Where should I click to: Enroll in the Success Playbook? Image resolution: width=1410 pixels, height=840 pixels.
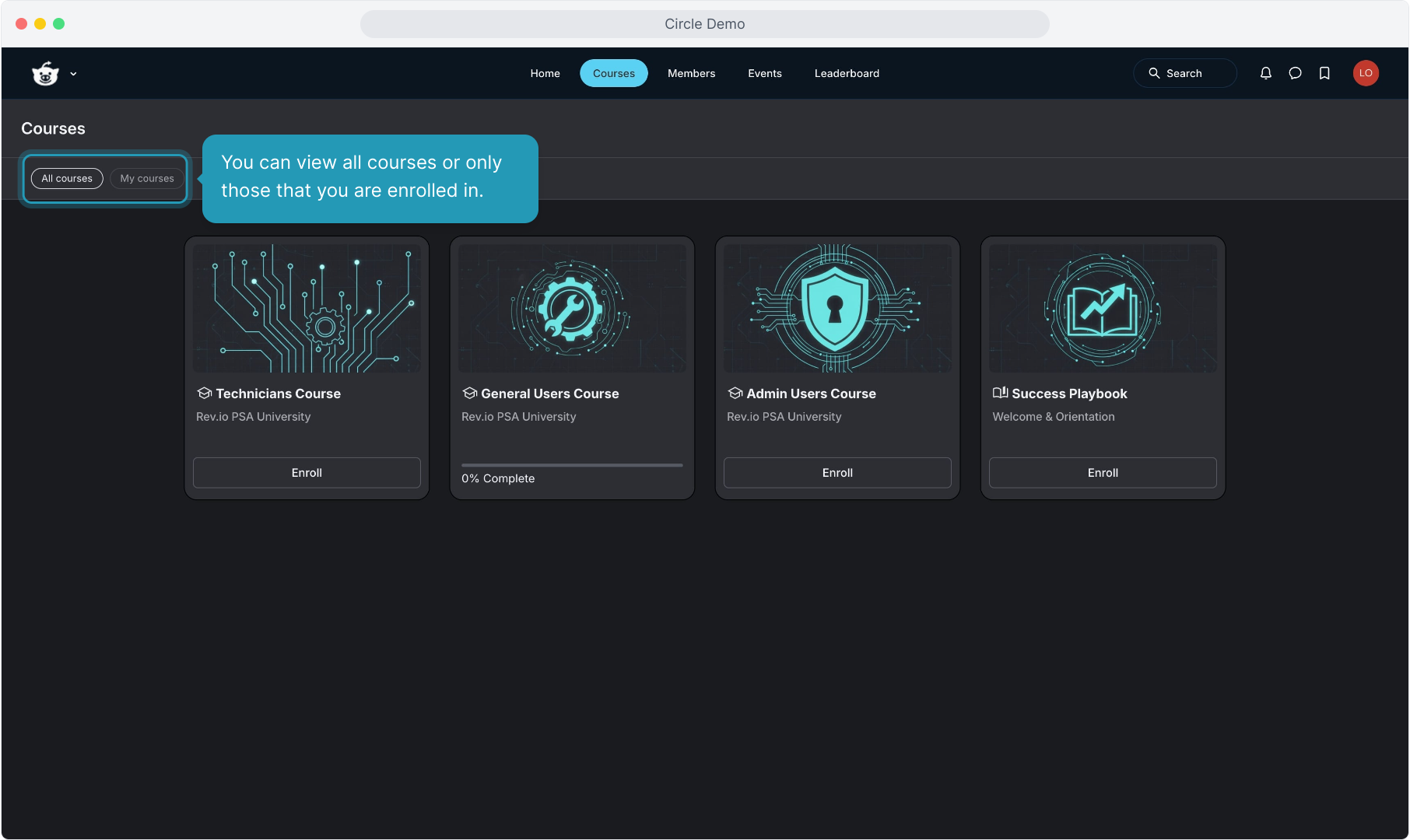(x=1103, y=473)
